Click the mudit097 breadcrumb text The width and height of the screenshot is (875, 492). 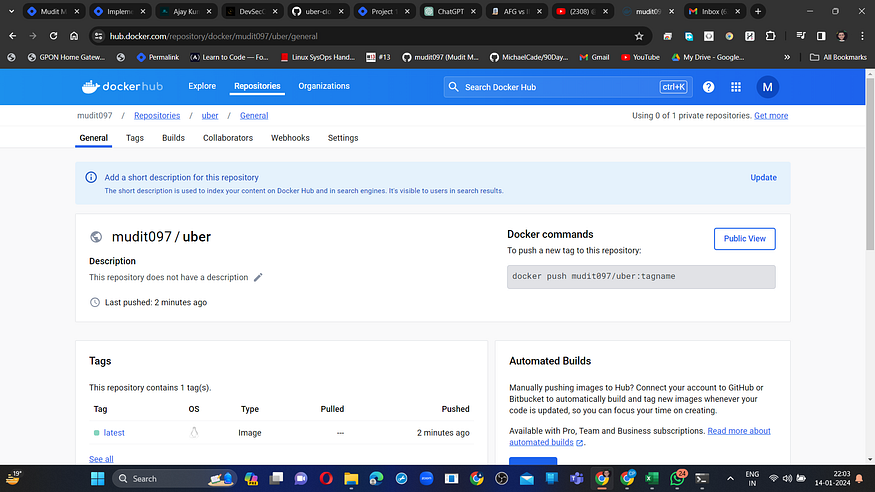point(94,115)
